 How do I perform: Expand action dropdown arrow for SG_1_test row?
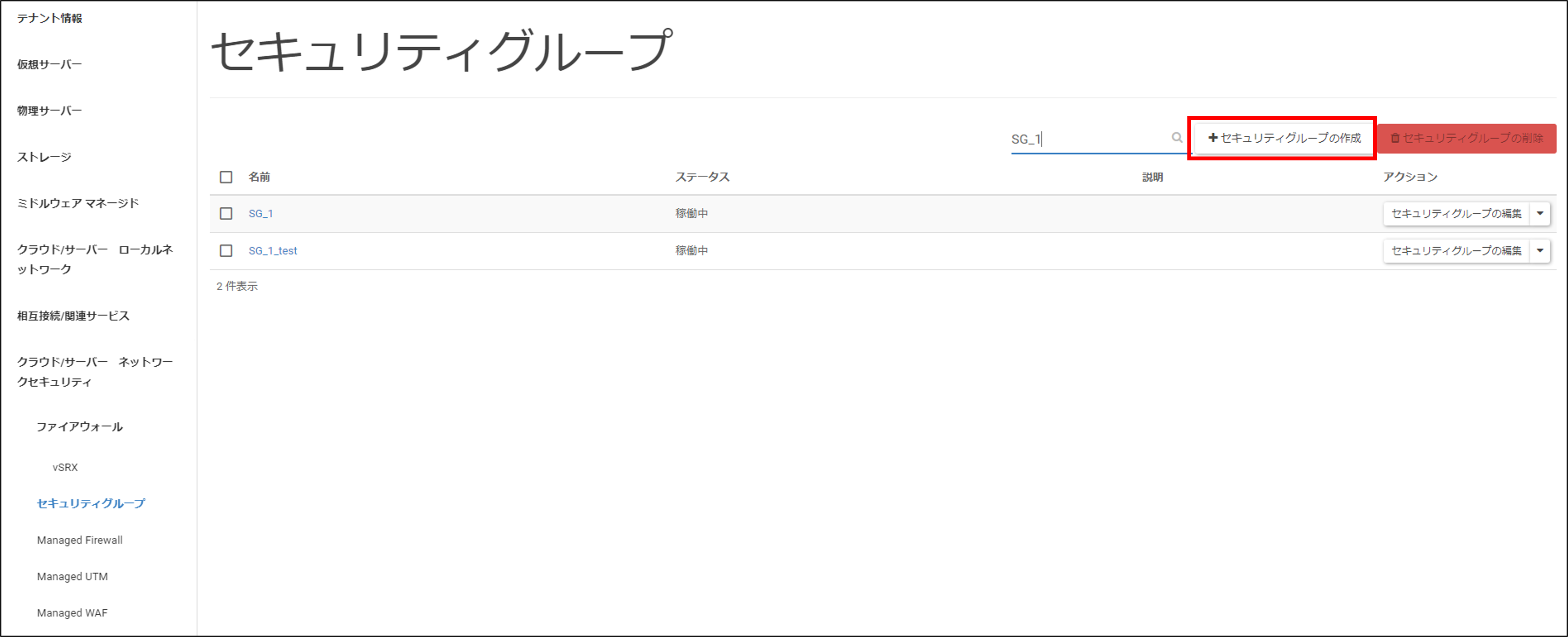pos(1540,251)
